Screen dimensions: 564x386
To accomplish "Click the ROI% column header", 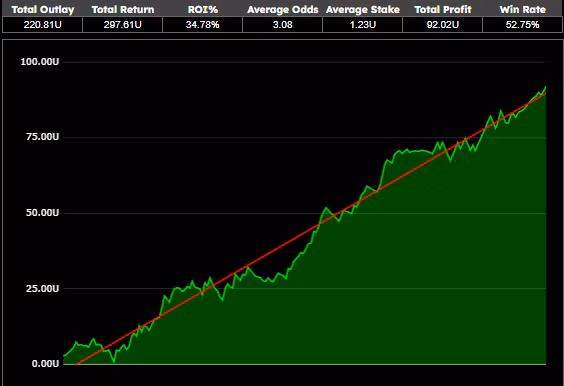I will pyautogui.click(x=203, y=9).
